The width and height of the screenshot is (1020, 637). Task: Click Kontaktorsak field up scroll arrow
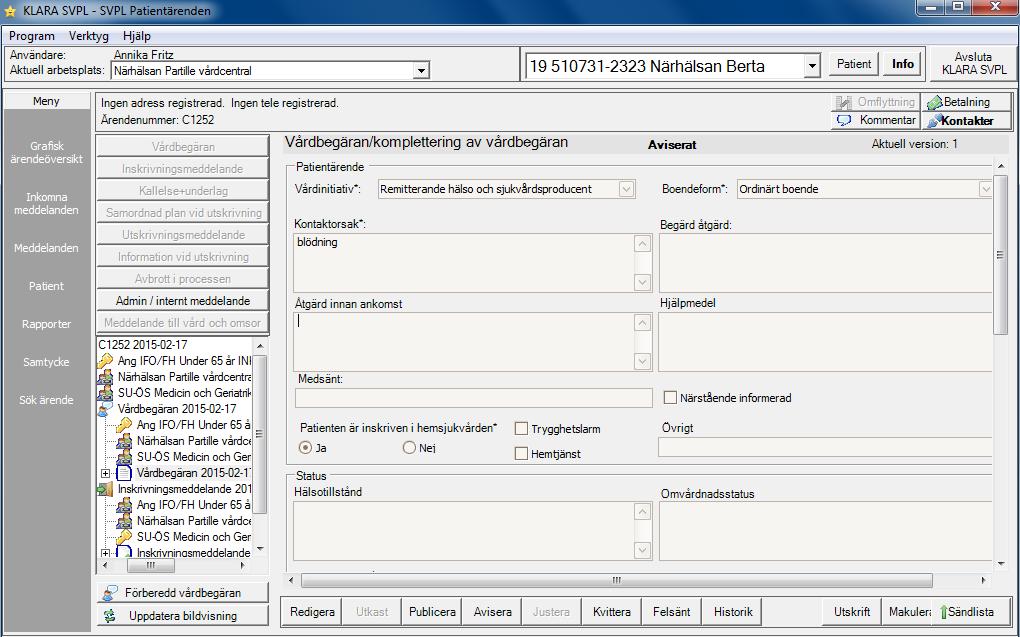642,243
